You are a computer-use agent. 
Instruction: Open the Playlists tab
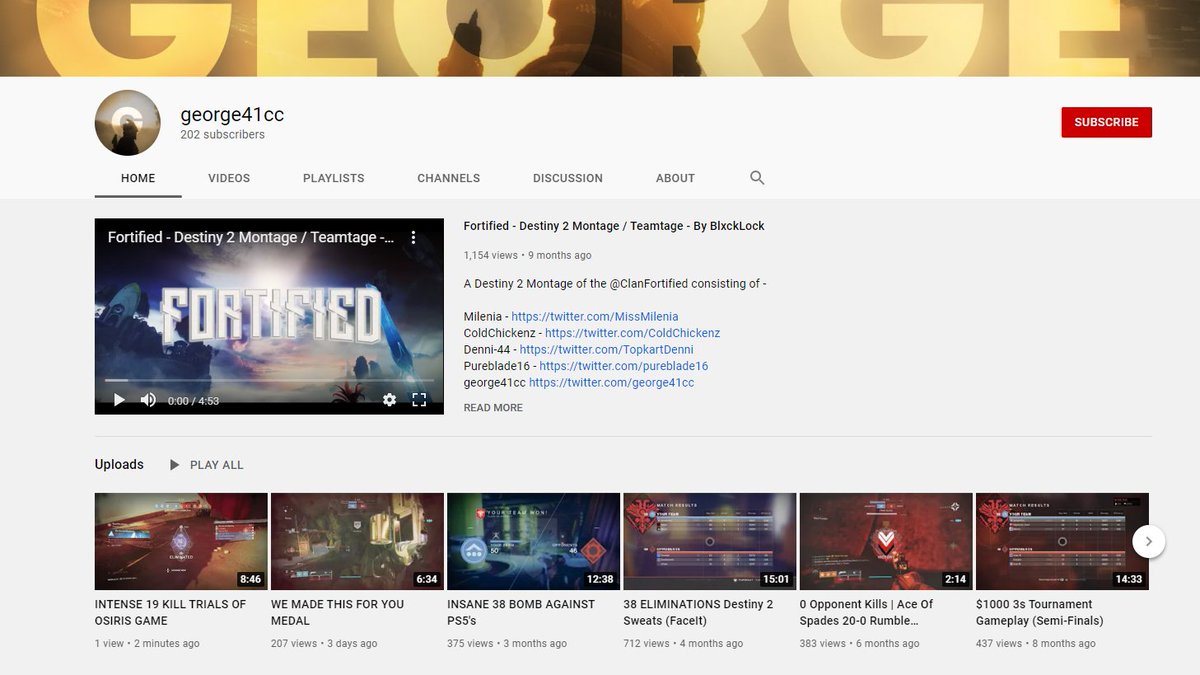click(x=334, y=178)
